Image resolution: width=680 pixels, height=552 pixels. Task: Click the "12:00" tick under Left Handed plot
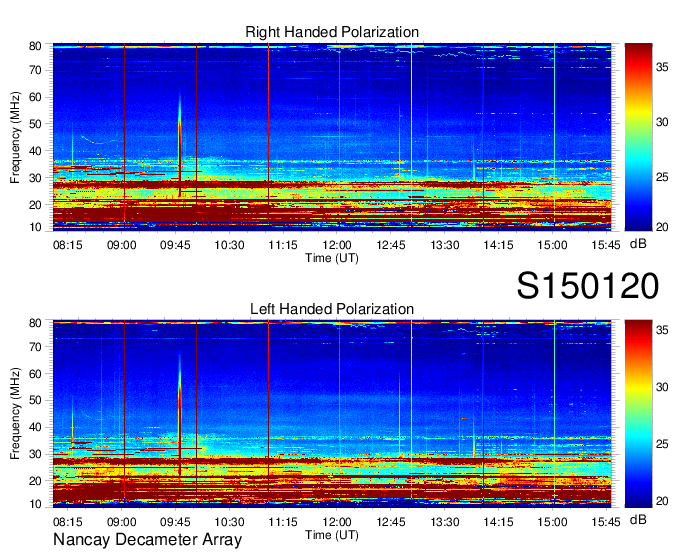pos(337,522)
